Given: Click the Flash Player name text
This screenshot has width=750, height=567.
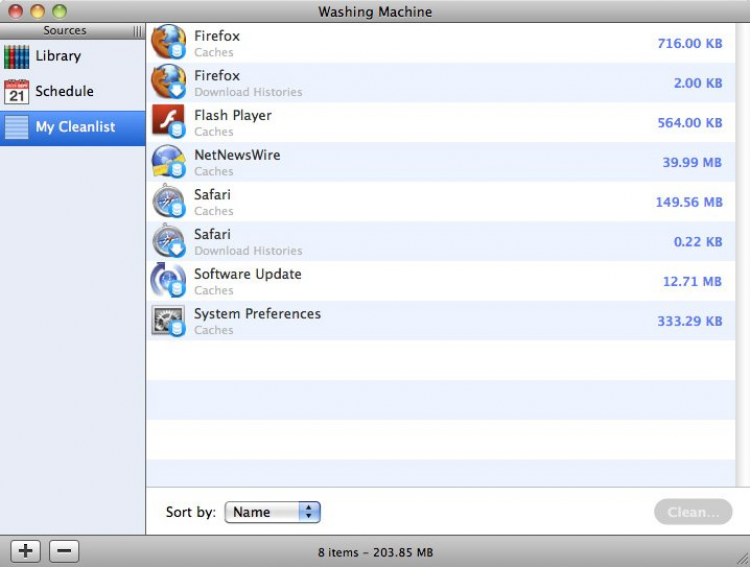Looking at the screenshot, I should coord(233,116).
